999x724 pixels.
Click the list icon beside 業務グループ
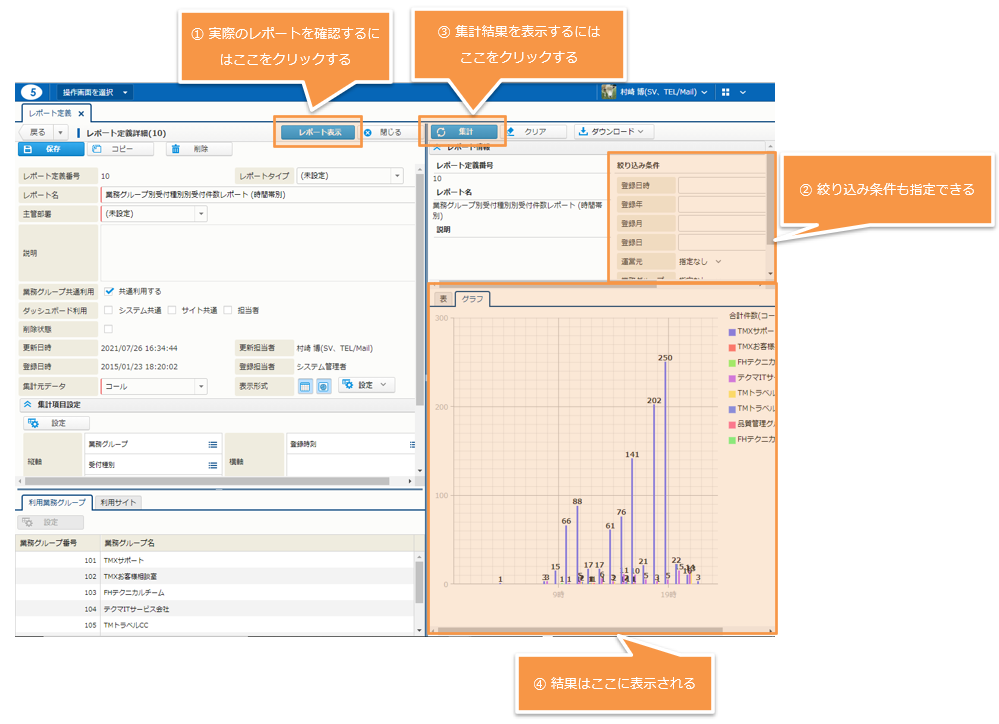click(x=212, y=444)
